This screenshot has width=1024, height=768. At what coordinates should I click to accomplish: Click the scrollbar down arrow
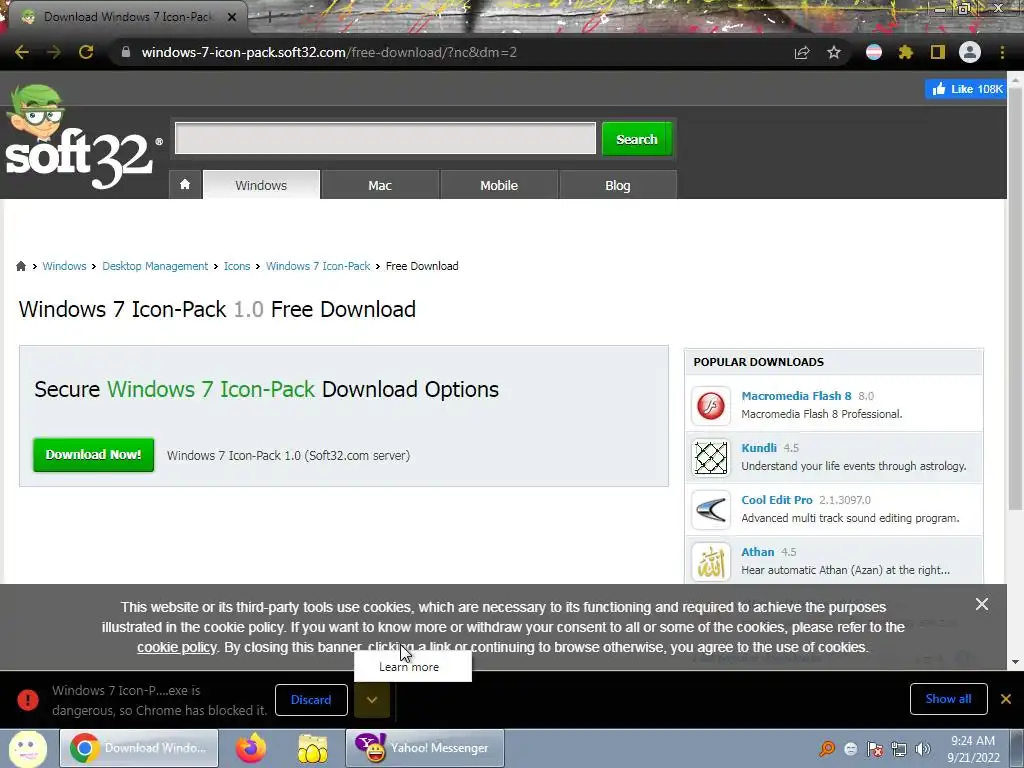[1015, 662]
